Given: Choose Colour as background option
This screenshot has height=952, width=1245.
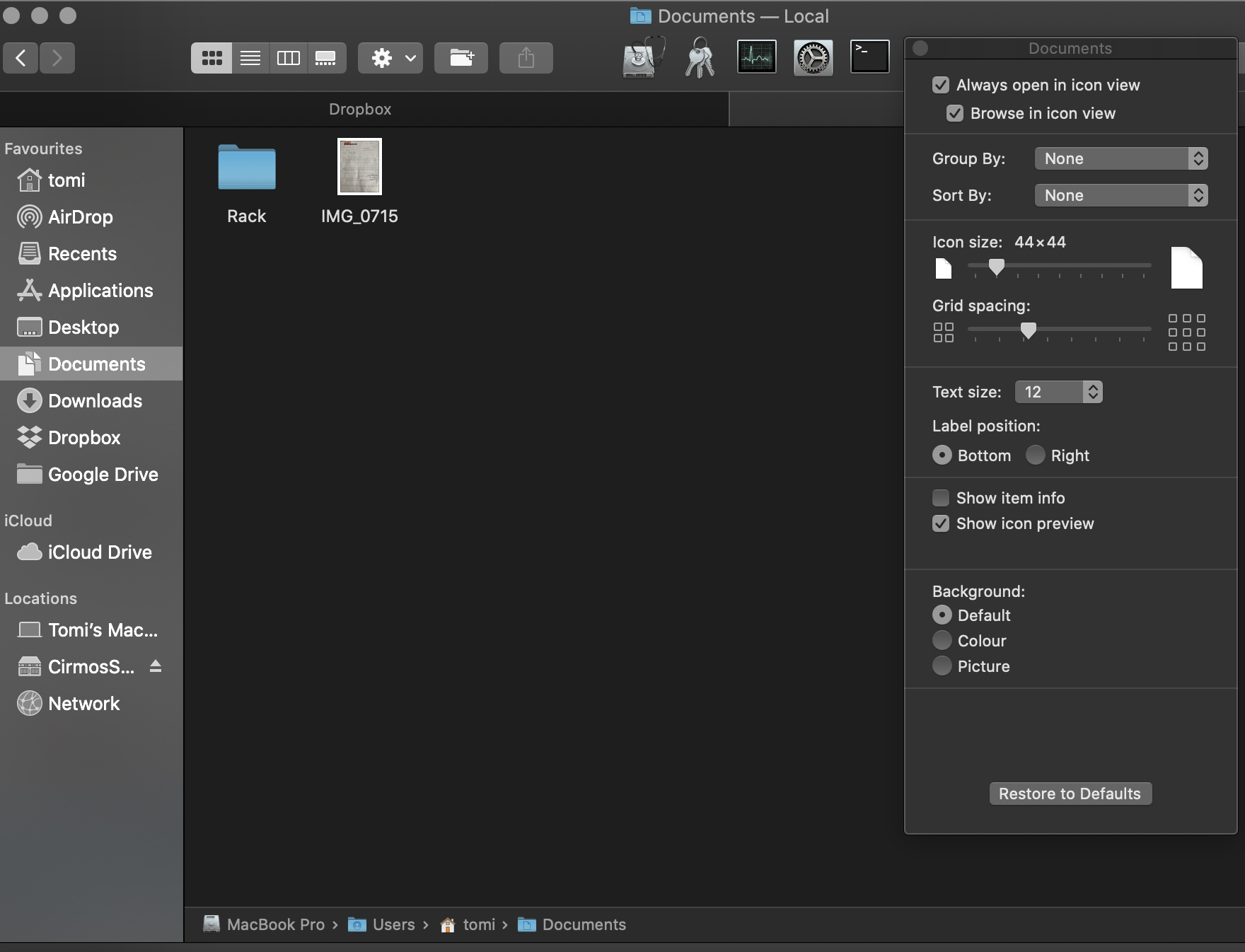Looking at the screenshot, I should 942,641.
